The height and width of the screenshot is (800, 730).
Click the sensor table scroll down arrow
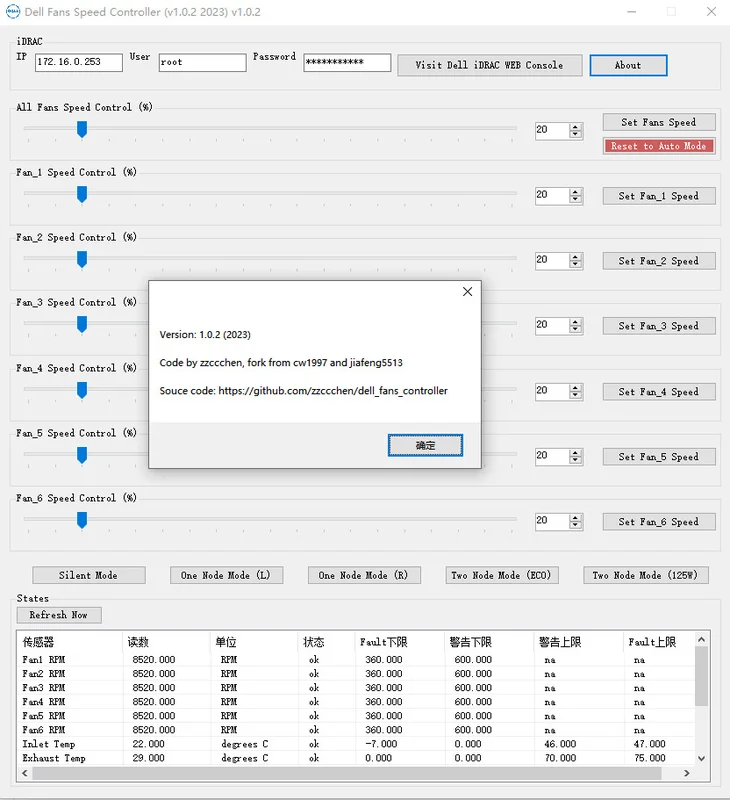701,758
